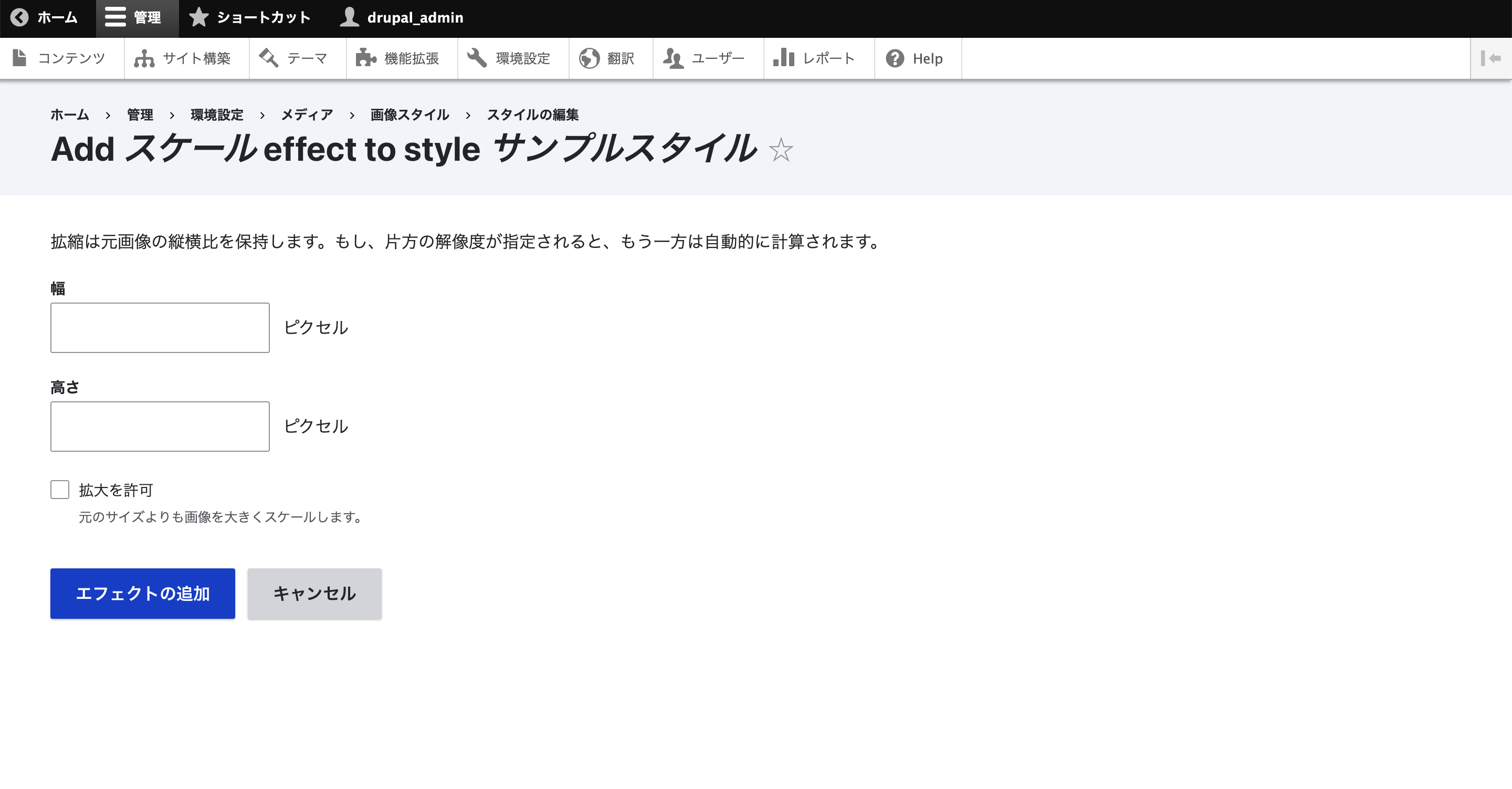The width and height of the screenshot is (1512, 789).
Task: Click the キャンセル (Cancel) button
Action: click(314, 593)
